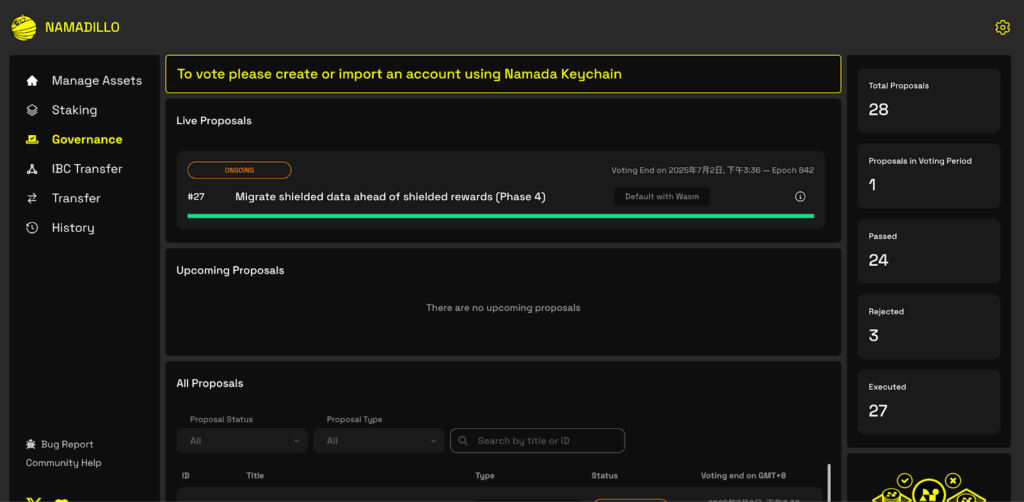Image resolution: width=1024 pixels, height=502 pixels.
Task: Click the bug icon beside Bug Report
Action: 31,445
